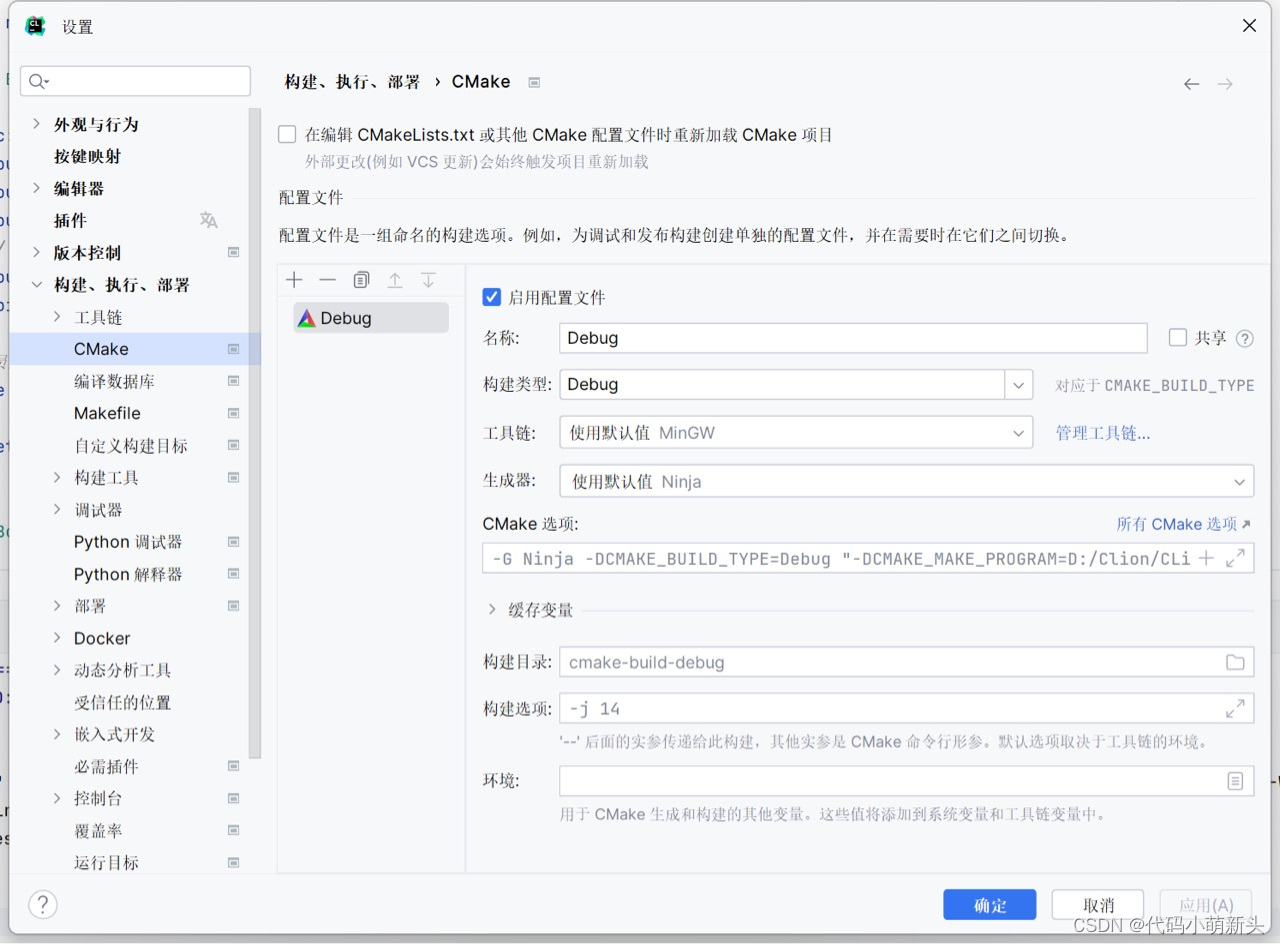The image size is (1280, 944).
Task: Click the help question mark button
Action: (x=42, y=905)
